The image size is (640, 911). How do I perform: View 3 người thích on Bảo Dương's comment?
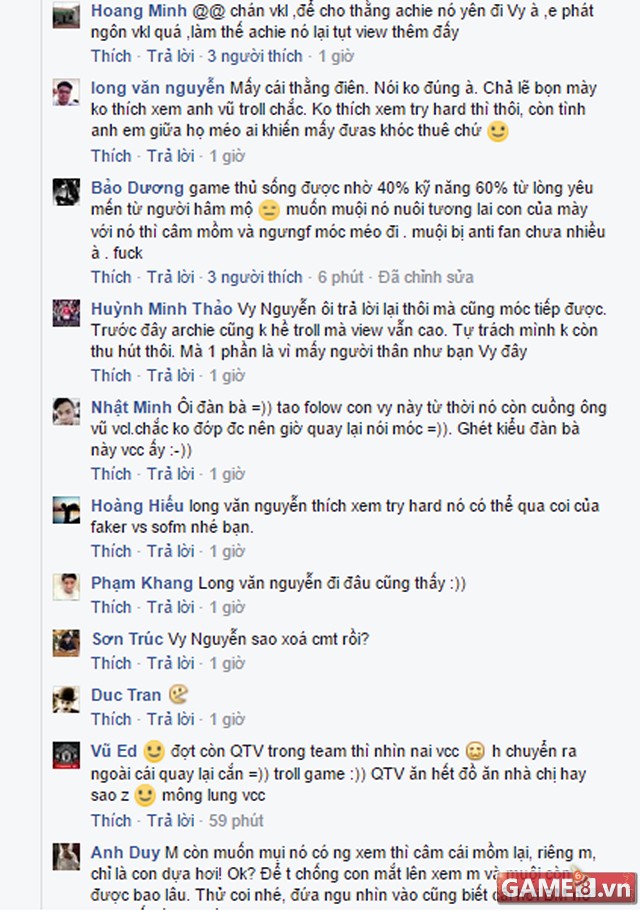pos(255,277)
